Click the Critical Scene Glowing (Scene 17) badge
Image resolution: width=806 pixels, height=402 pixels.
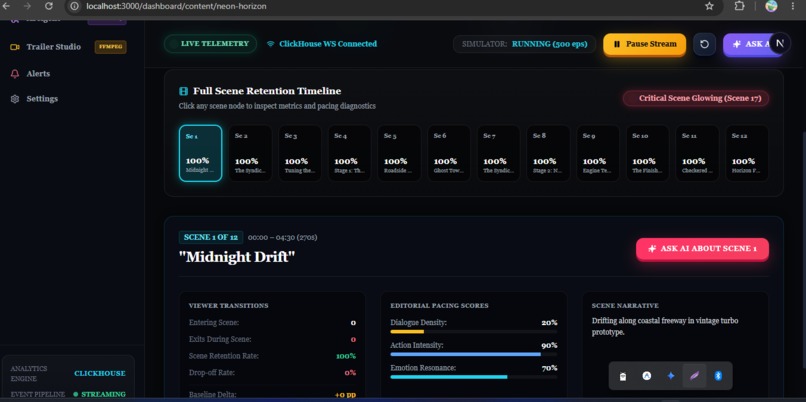point(695,98)
